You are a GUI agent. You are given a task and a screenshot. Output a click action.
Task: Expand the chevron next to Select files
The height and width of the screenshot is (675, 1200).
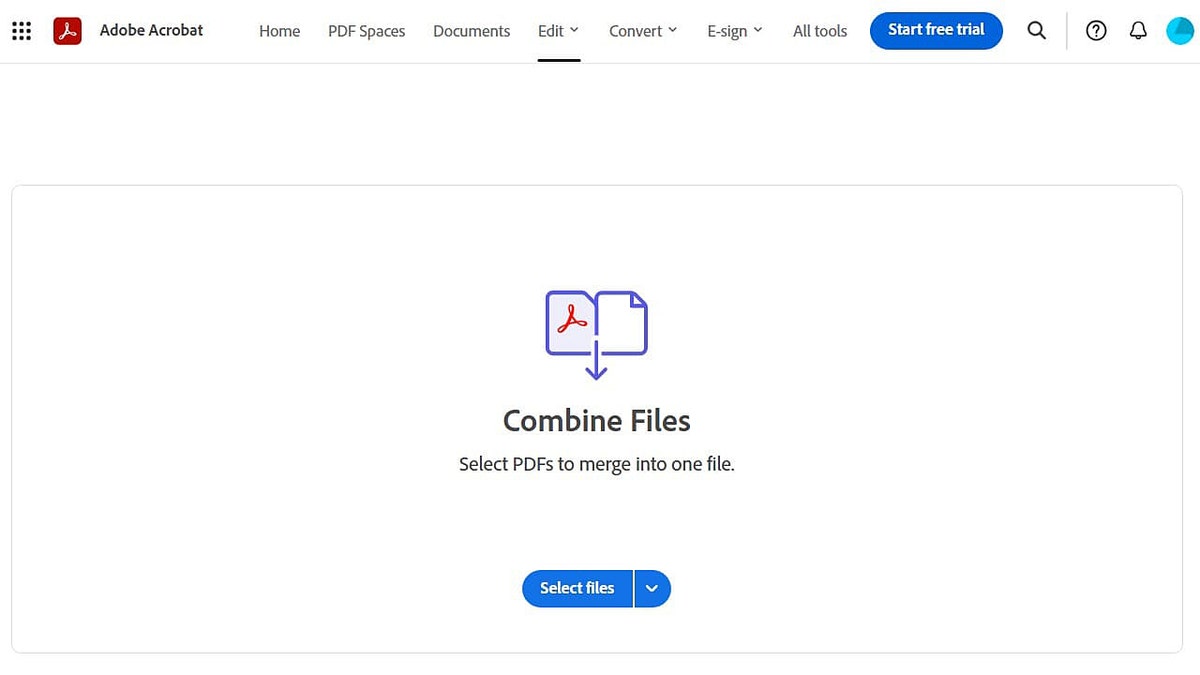click(652, 588)
